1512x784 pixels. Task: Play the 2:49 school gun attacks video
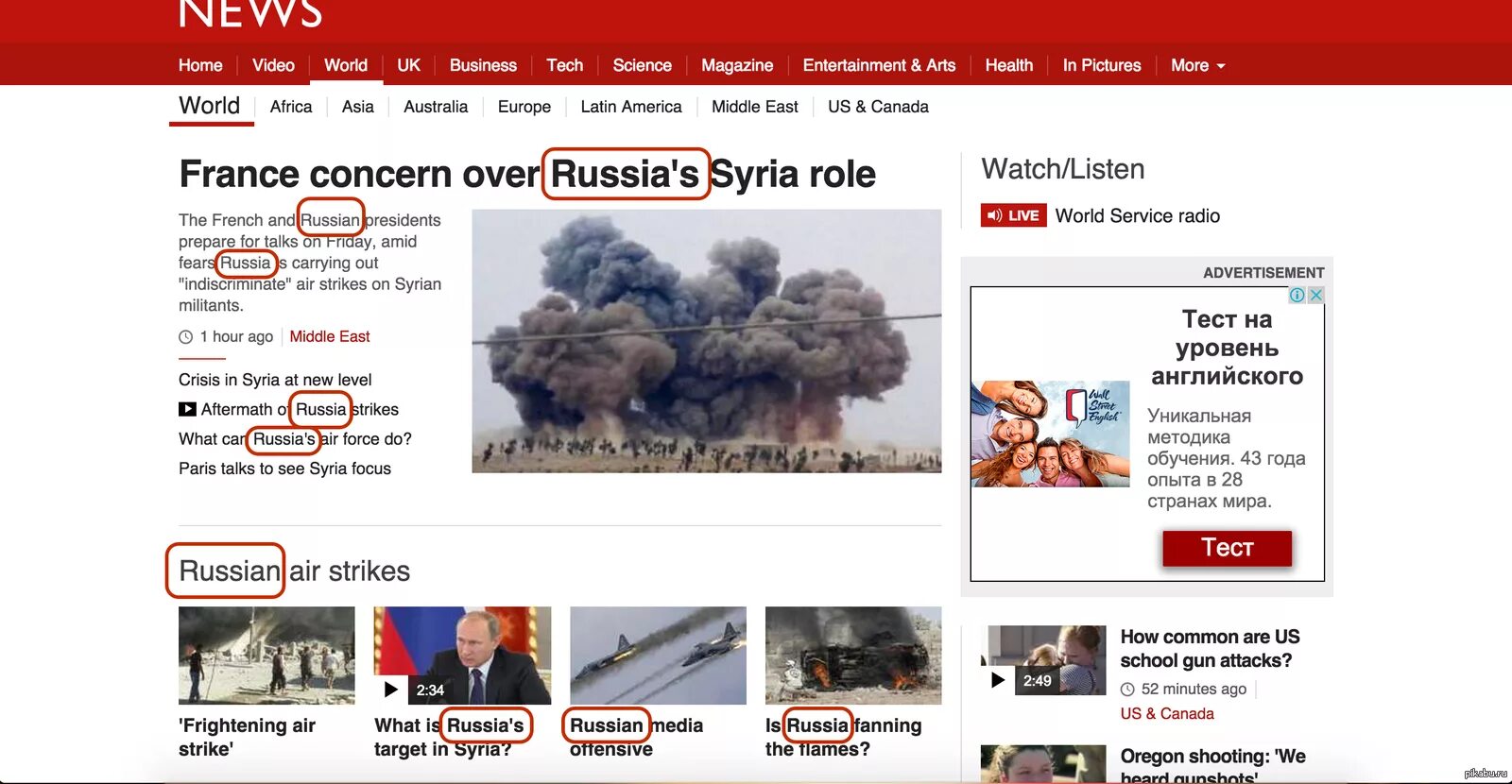(1043, 660)
